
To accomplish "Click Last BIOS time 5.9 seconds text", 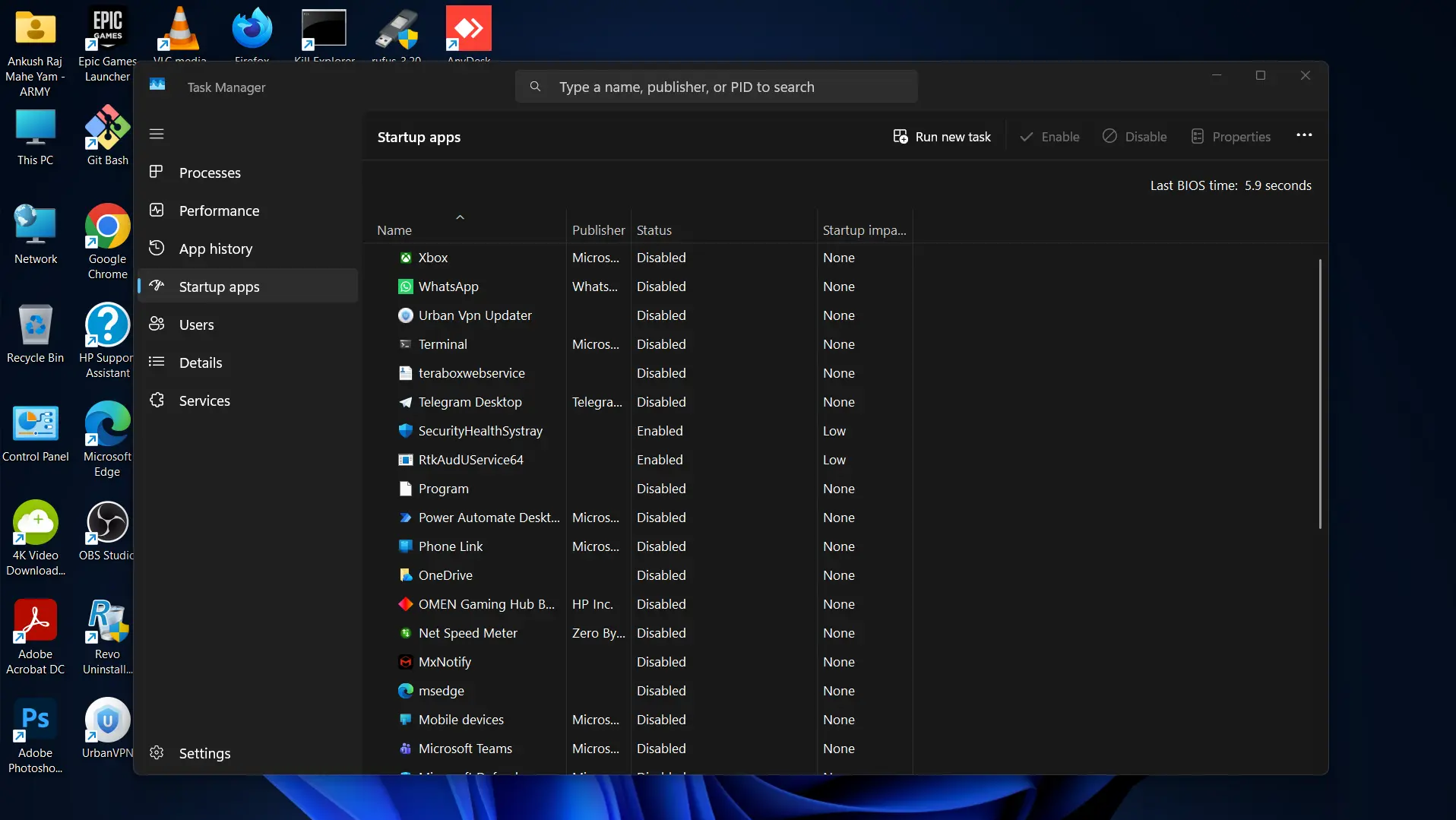I will pos(1230,185).
